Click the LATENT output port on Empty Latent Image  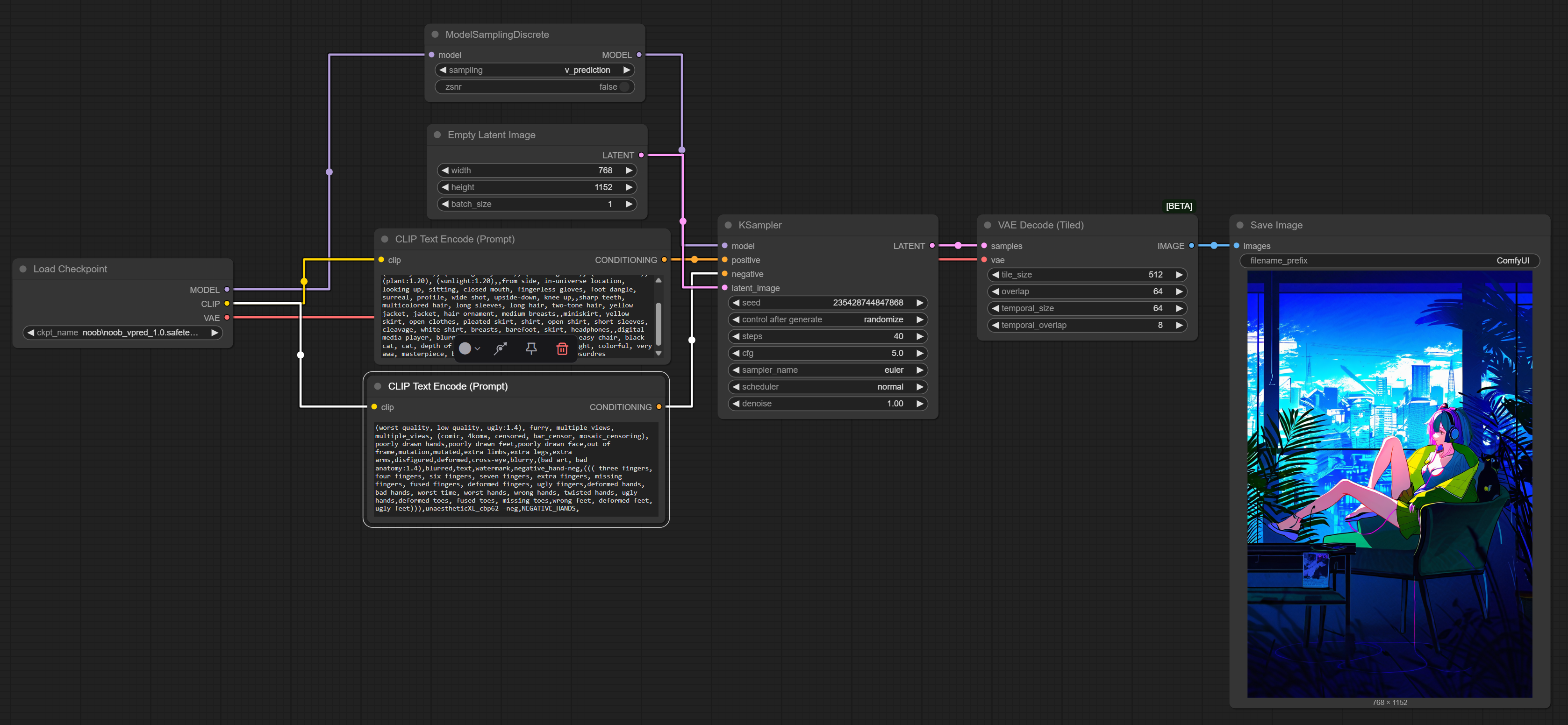click(x=641, y=155)
